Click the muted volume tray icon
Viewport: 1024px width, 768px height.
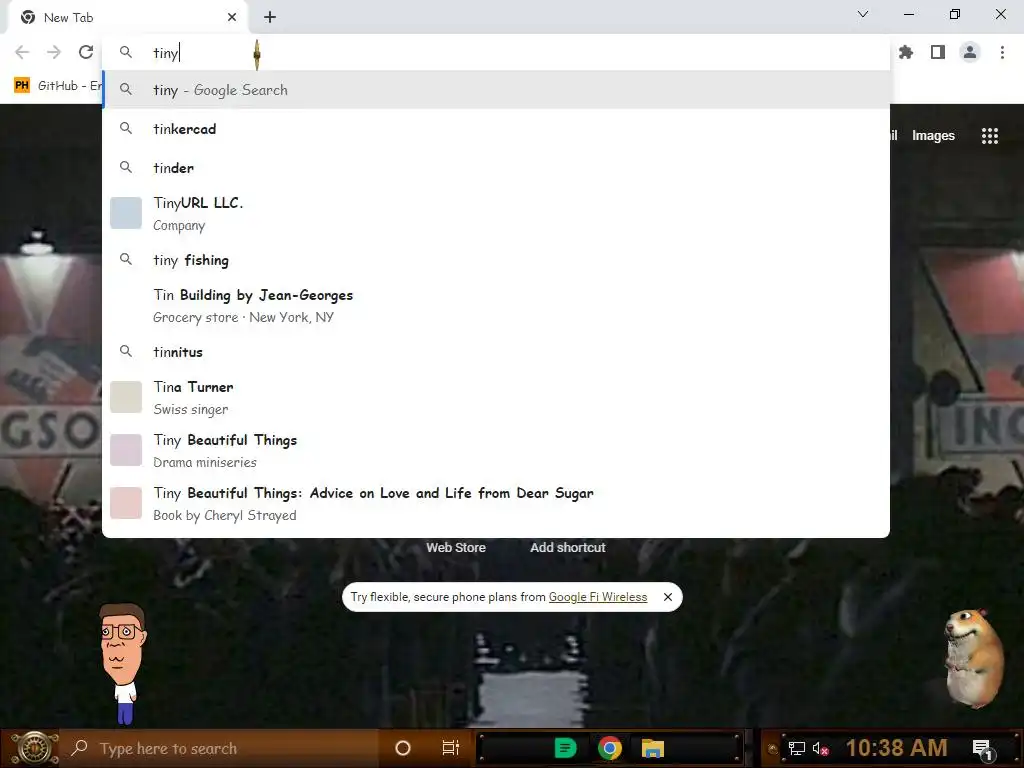point(821,748)
